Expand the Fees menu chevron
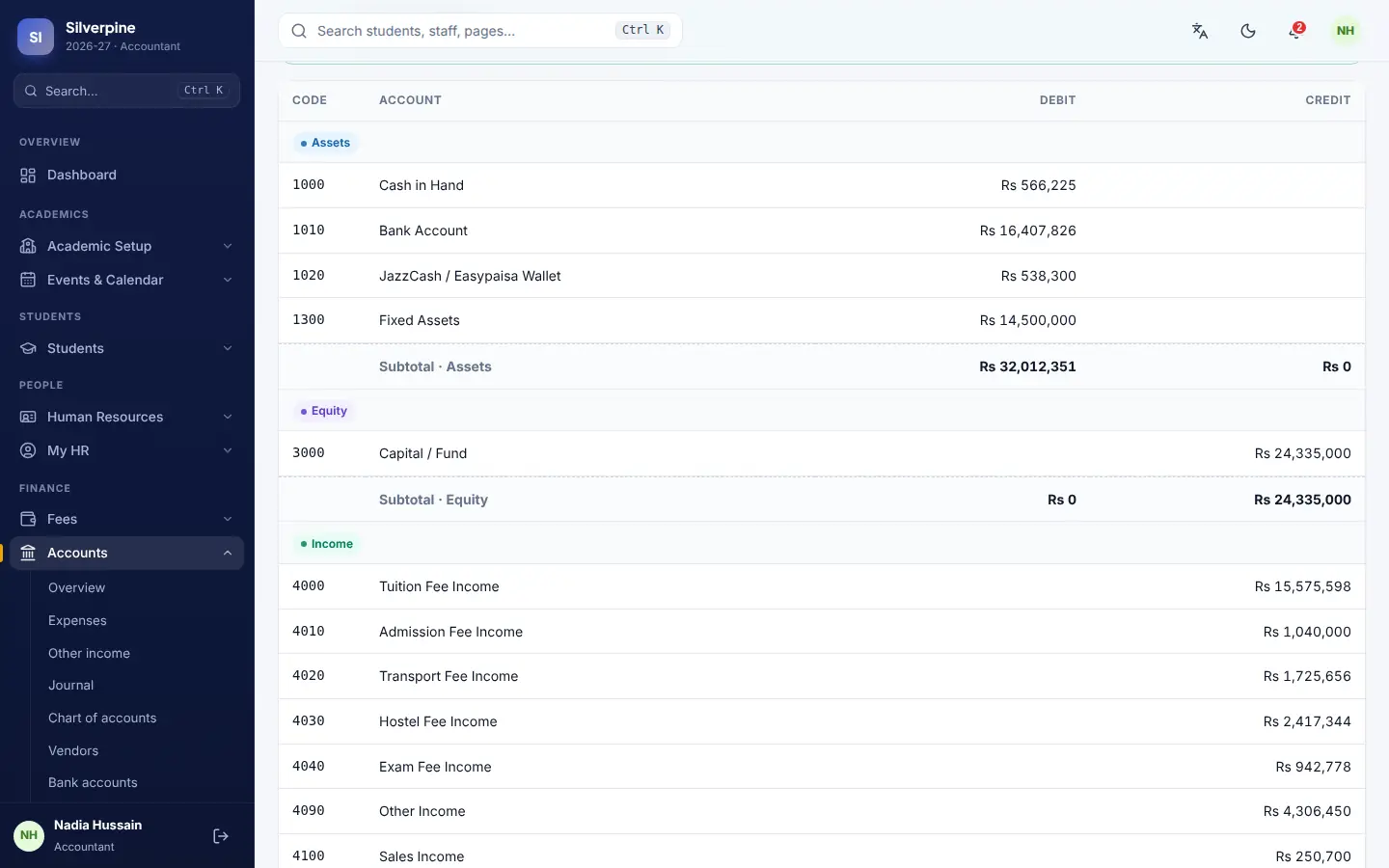The width and height of the screenshot is (1389, 868). [228, 519]
